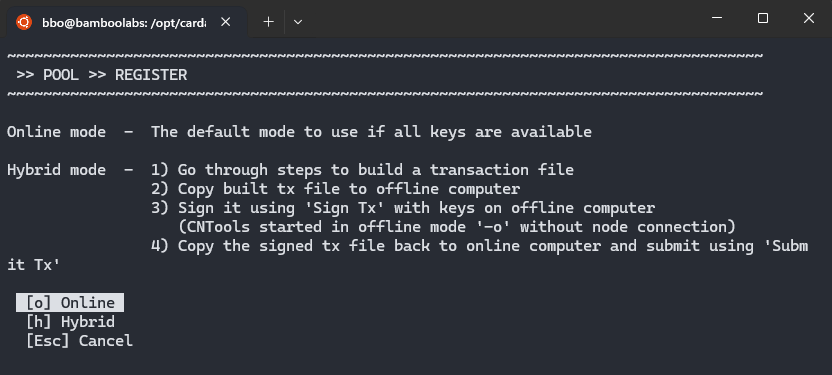Image resolution: width=832 pixels, height=375 pixels.
Task: Click step 2 Copy built tx file line
Action: (335, 189)
